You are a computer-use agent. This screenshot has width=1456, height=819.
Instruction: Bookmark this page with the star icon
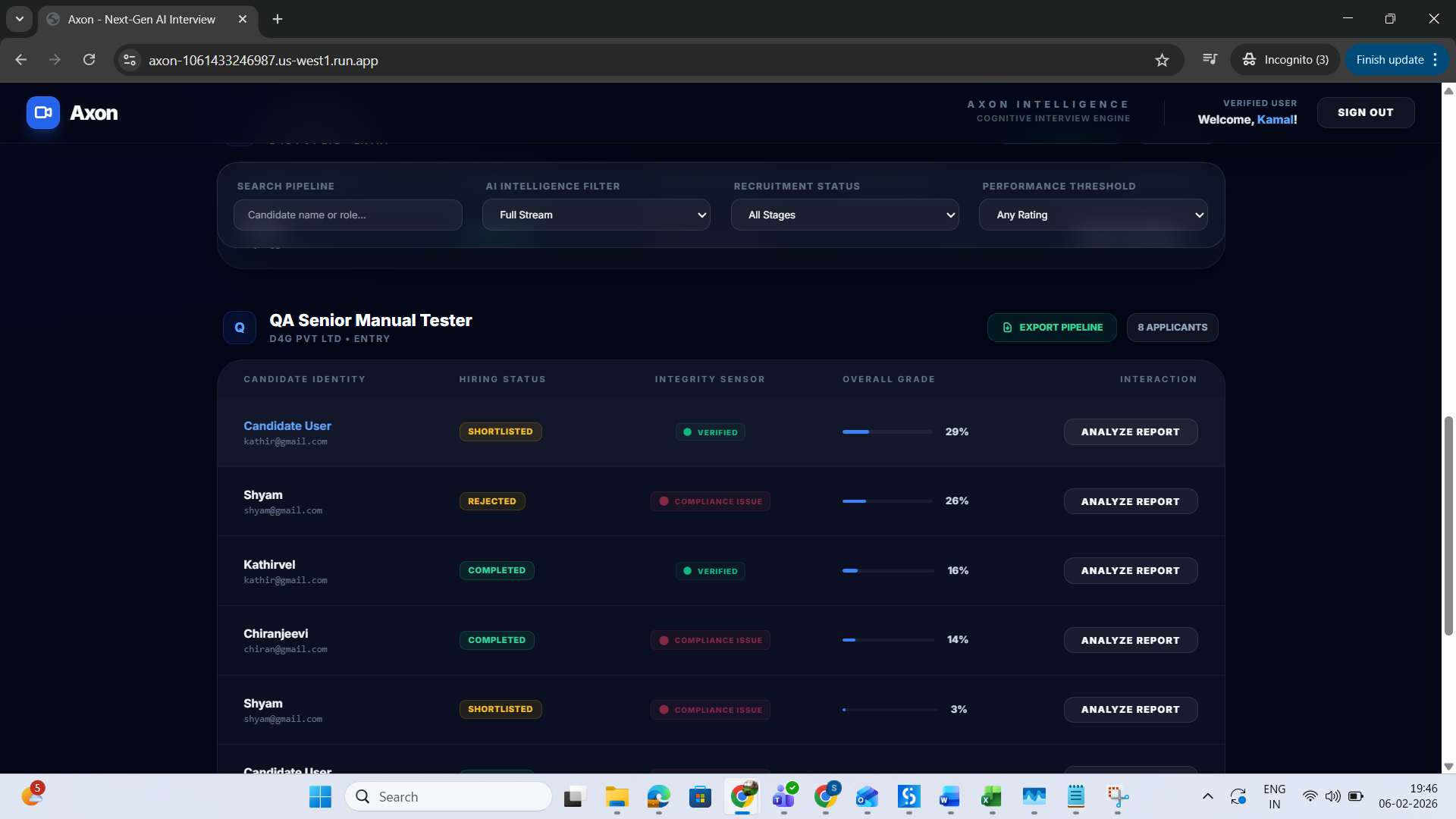coord(1162,60)
